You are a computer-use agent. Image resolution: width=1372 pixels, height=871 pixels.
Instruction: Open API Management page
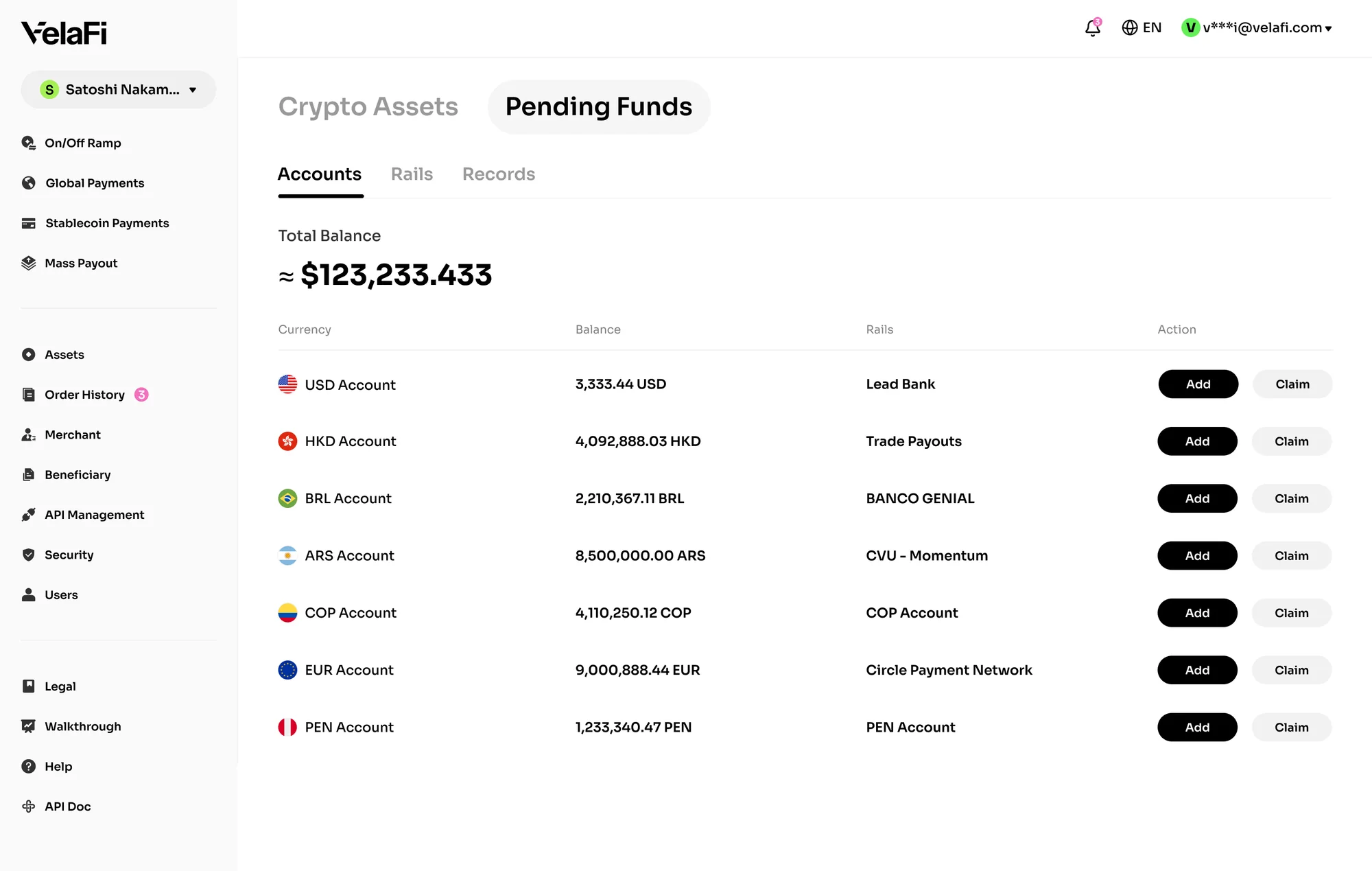click(x=83, y=515)
